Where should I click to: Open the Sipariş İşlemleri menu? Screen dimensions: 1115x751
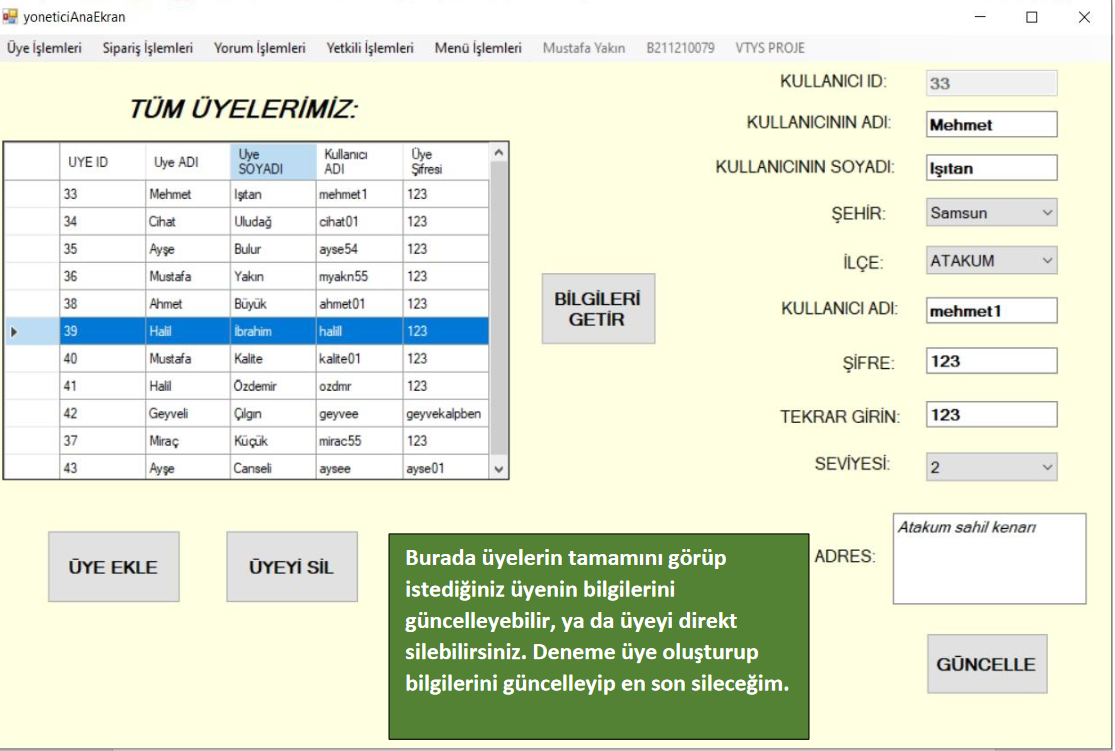(148, 48)
